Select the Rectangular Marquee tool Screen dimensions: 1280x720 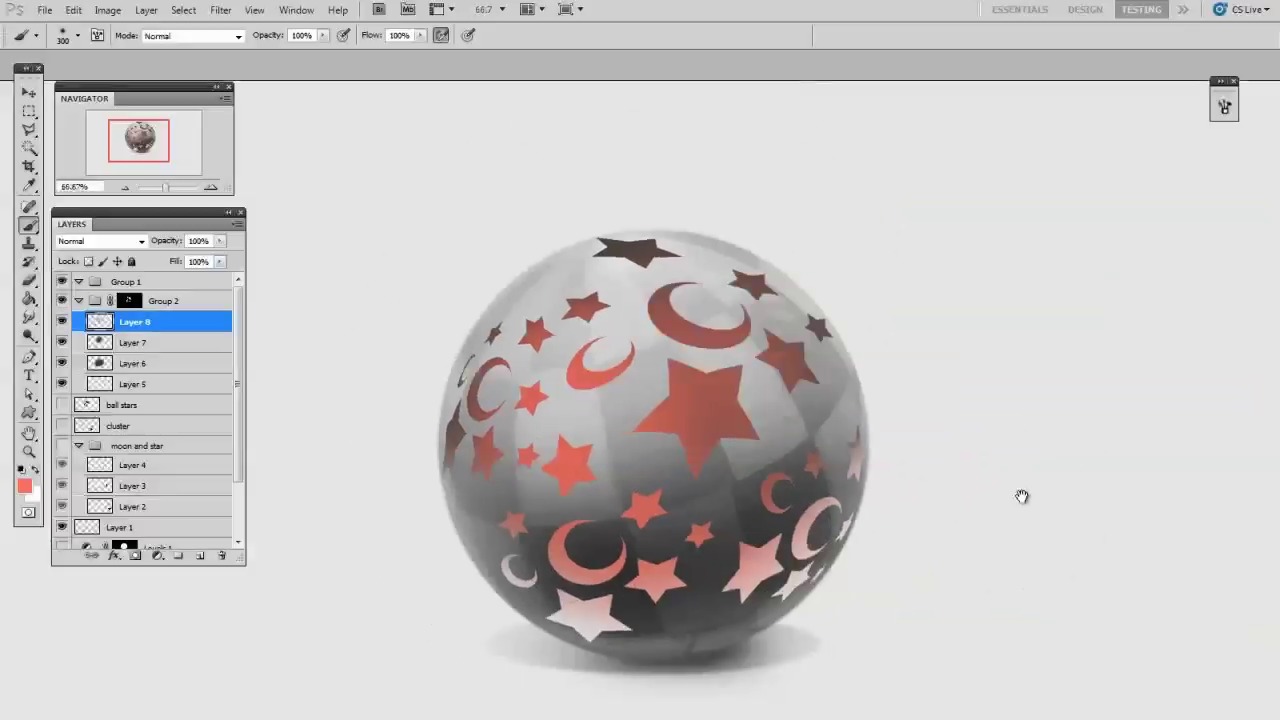(29, 111)
